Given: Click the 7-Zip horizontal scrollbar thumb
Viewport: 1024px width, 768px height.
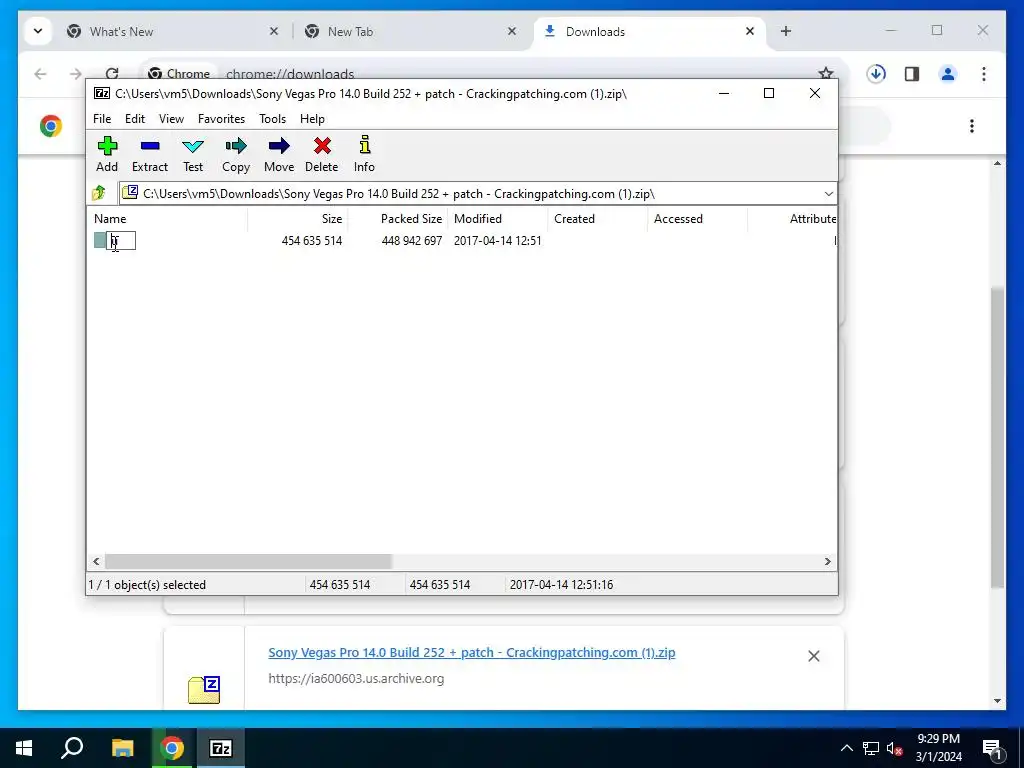Looking at the screenshot, I should [x=248, y=562].
